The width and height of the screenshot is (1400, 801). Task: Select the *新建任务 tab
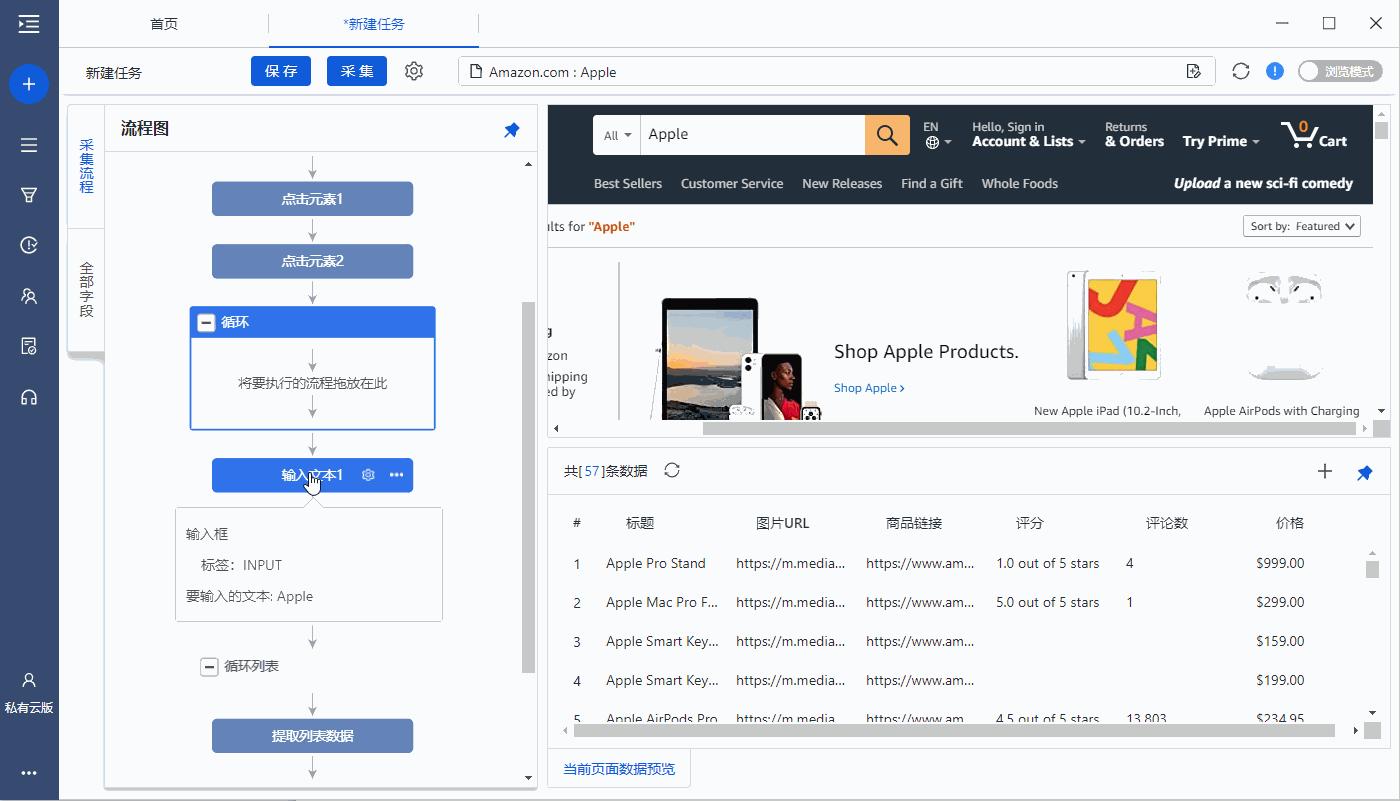pos(374,24)
